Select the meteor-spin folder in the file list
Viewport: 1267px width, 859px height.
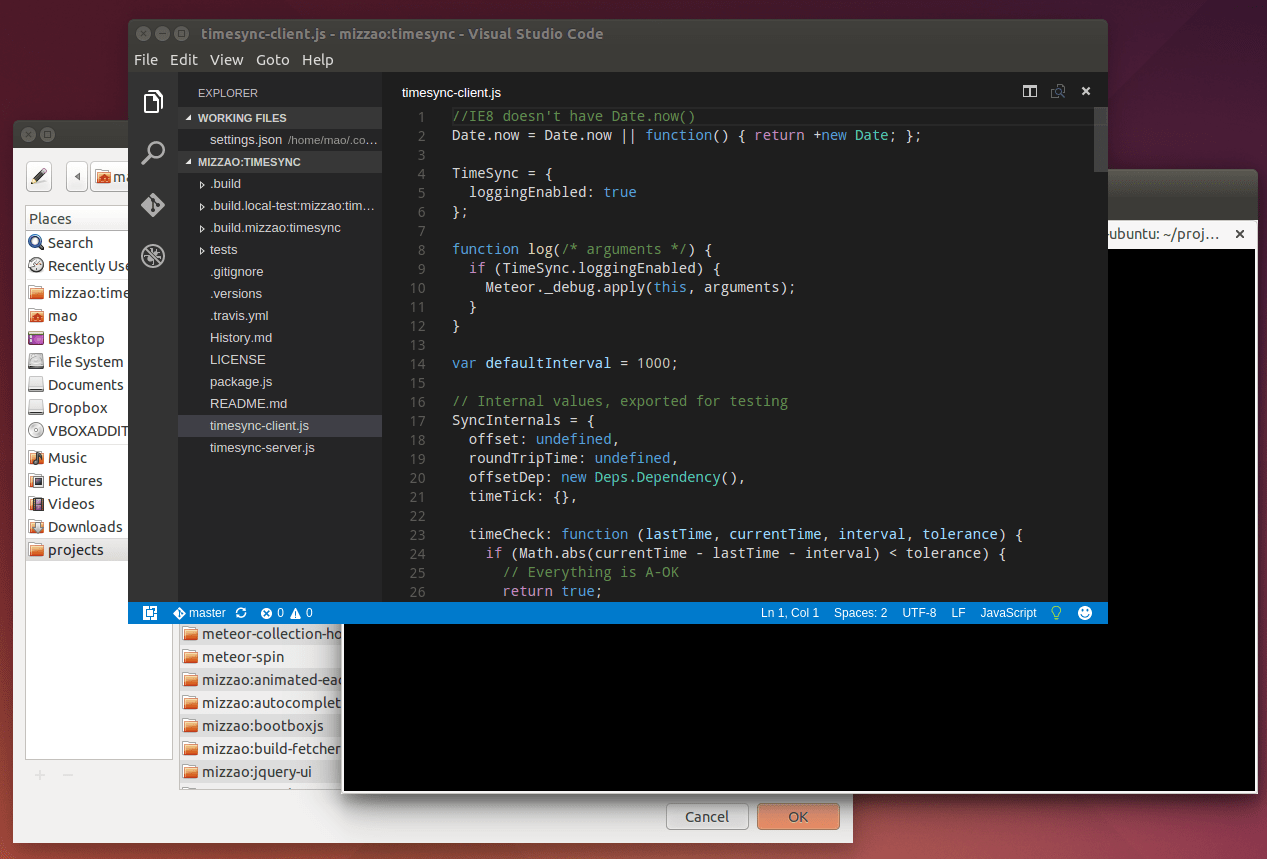coord(260,657)
